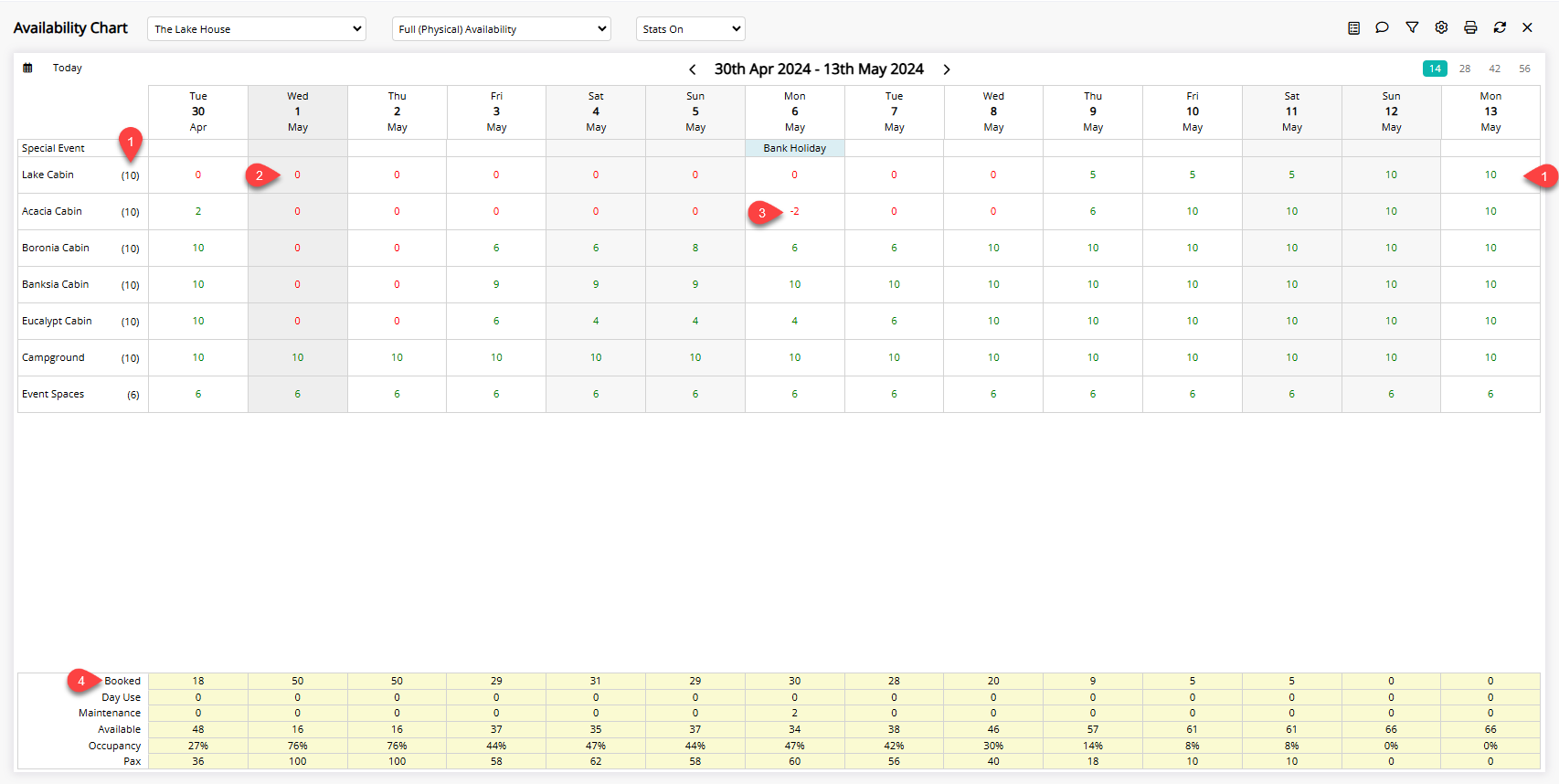Open The Lake House property dropdown
This screenshot has width=1559, height=784.
click(x=257, y=29)
